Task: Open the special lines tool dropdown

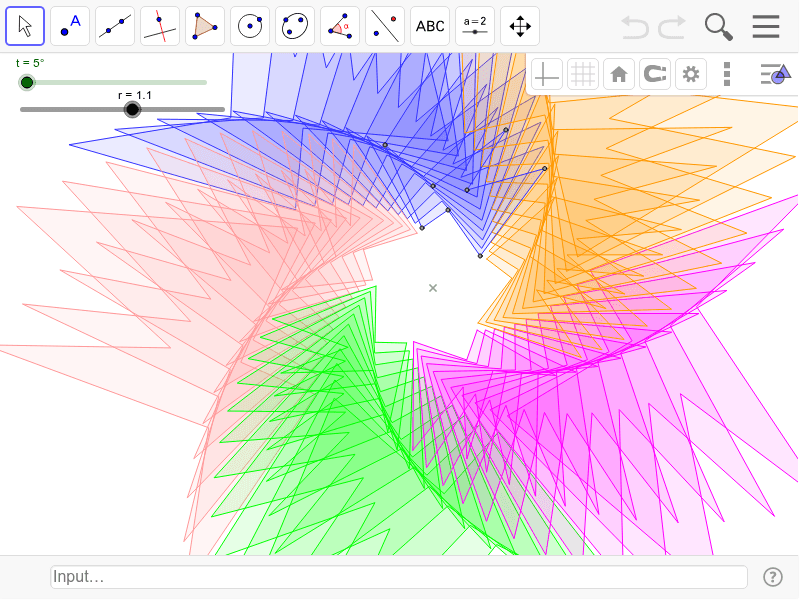Action: [159, 25]
